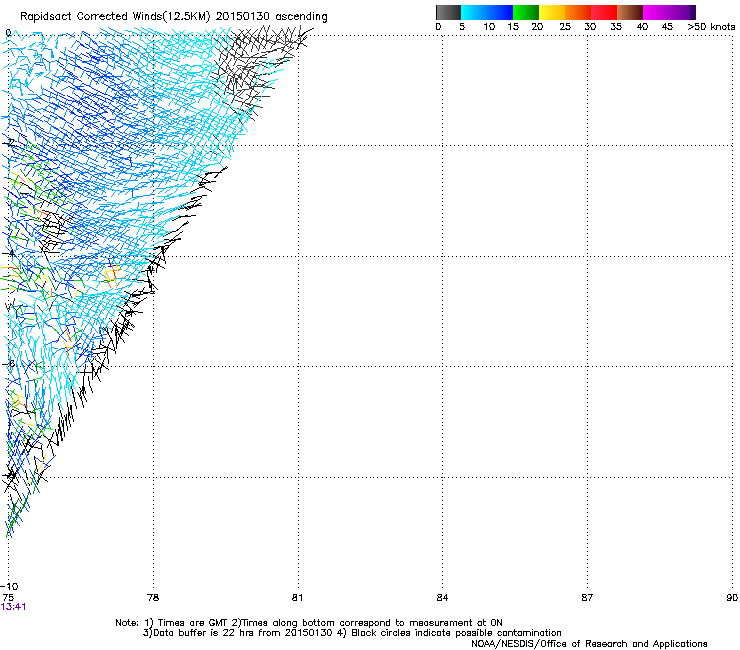The height and width of the screenshot is (650, 740).
Task: Click the red 30-35 knots legend segment
Action: pos(604,12)
